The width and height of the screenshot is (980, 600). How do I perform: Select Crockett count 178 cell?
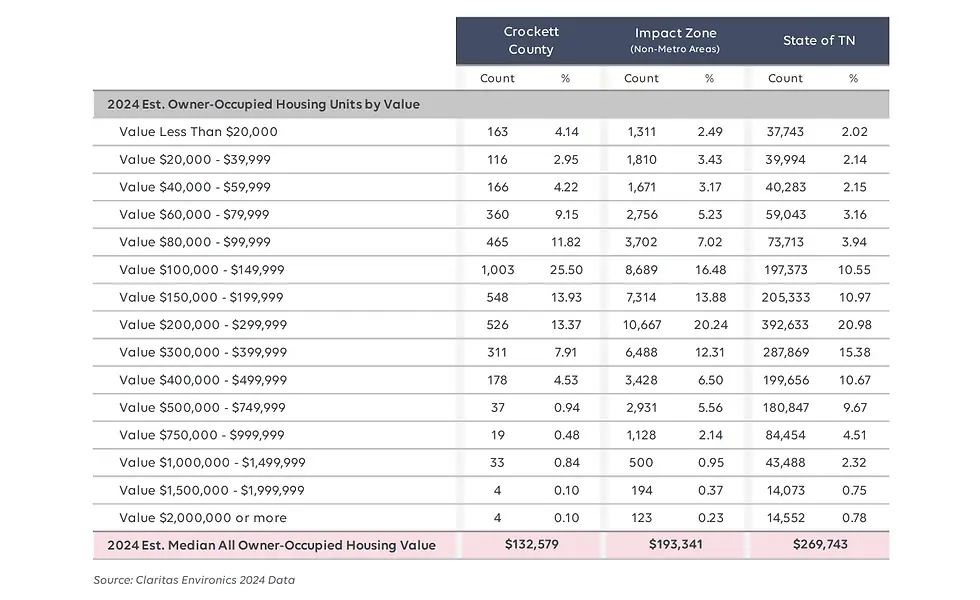pos(498,380)
